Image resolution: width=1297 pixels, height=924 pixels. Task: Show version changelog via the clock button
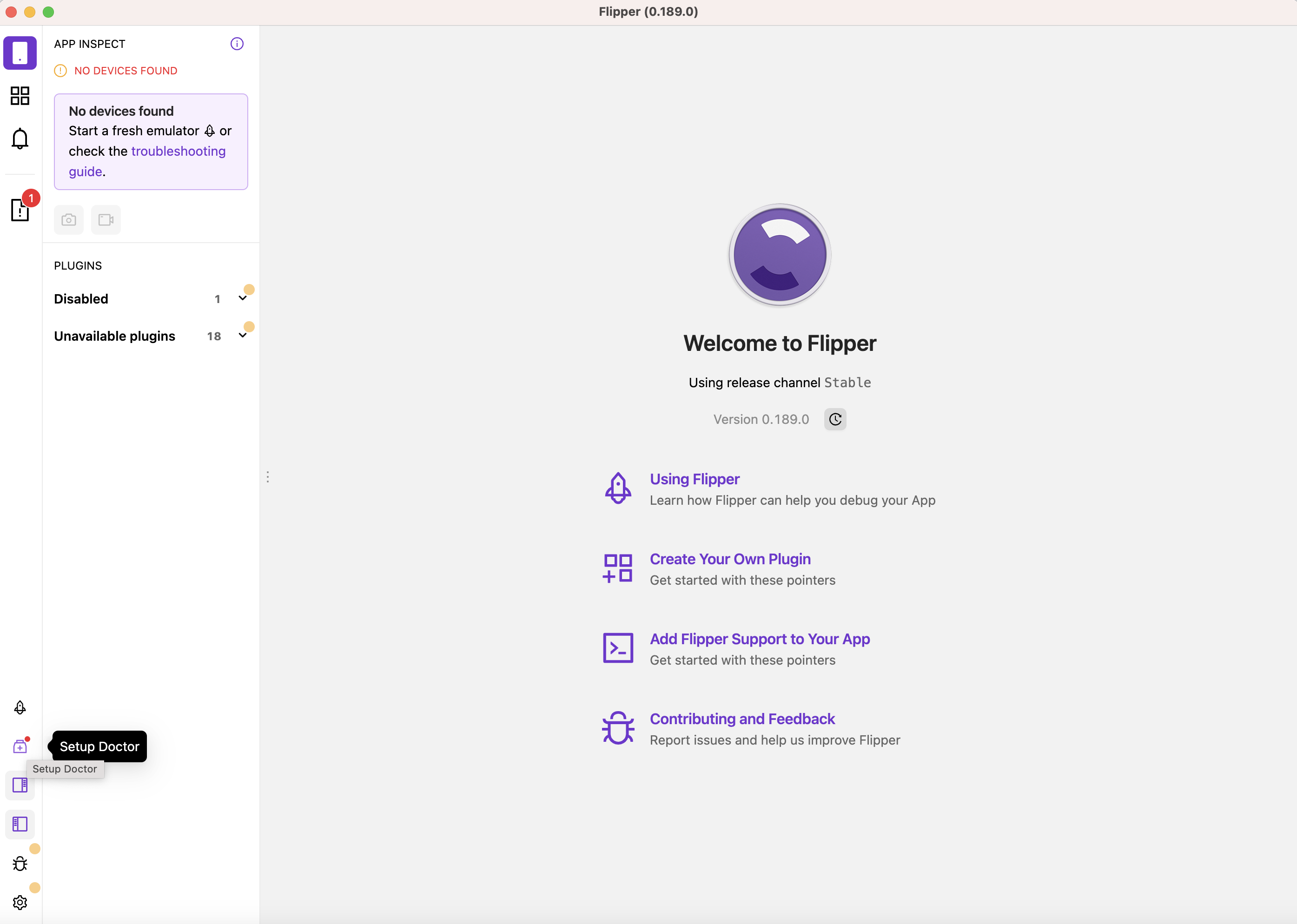(x=834, y=419)
